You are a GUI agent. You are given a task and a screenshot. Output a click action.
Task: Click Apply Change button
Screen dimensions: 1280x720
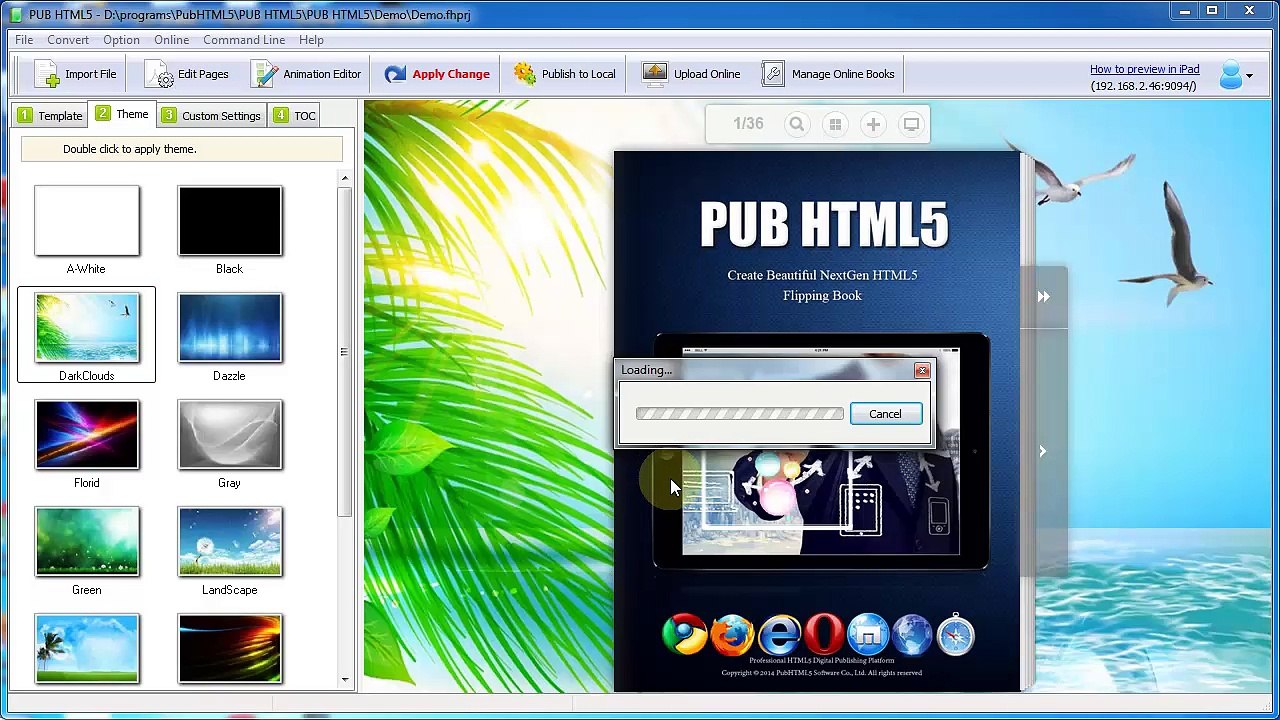point(437,74)
